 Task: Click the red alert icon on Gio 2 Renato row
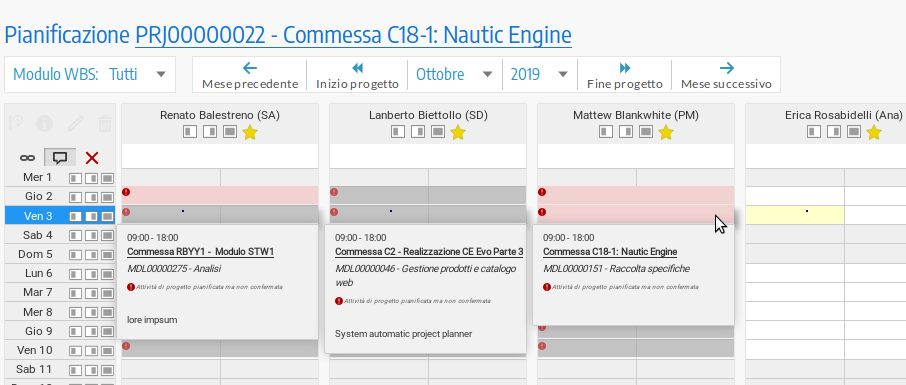(x=126, y=192)
